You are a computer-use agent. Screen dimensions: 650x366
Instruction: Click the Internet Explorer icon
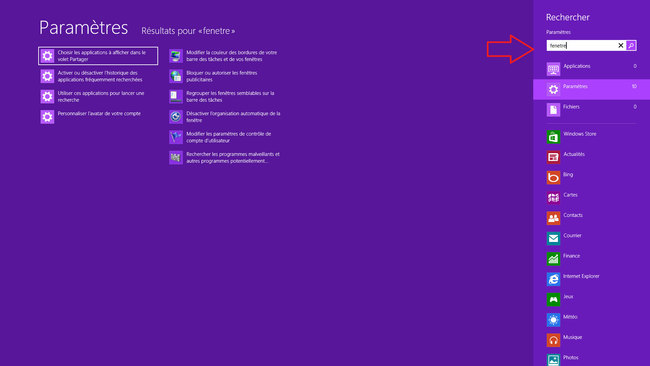point(553,279)
